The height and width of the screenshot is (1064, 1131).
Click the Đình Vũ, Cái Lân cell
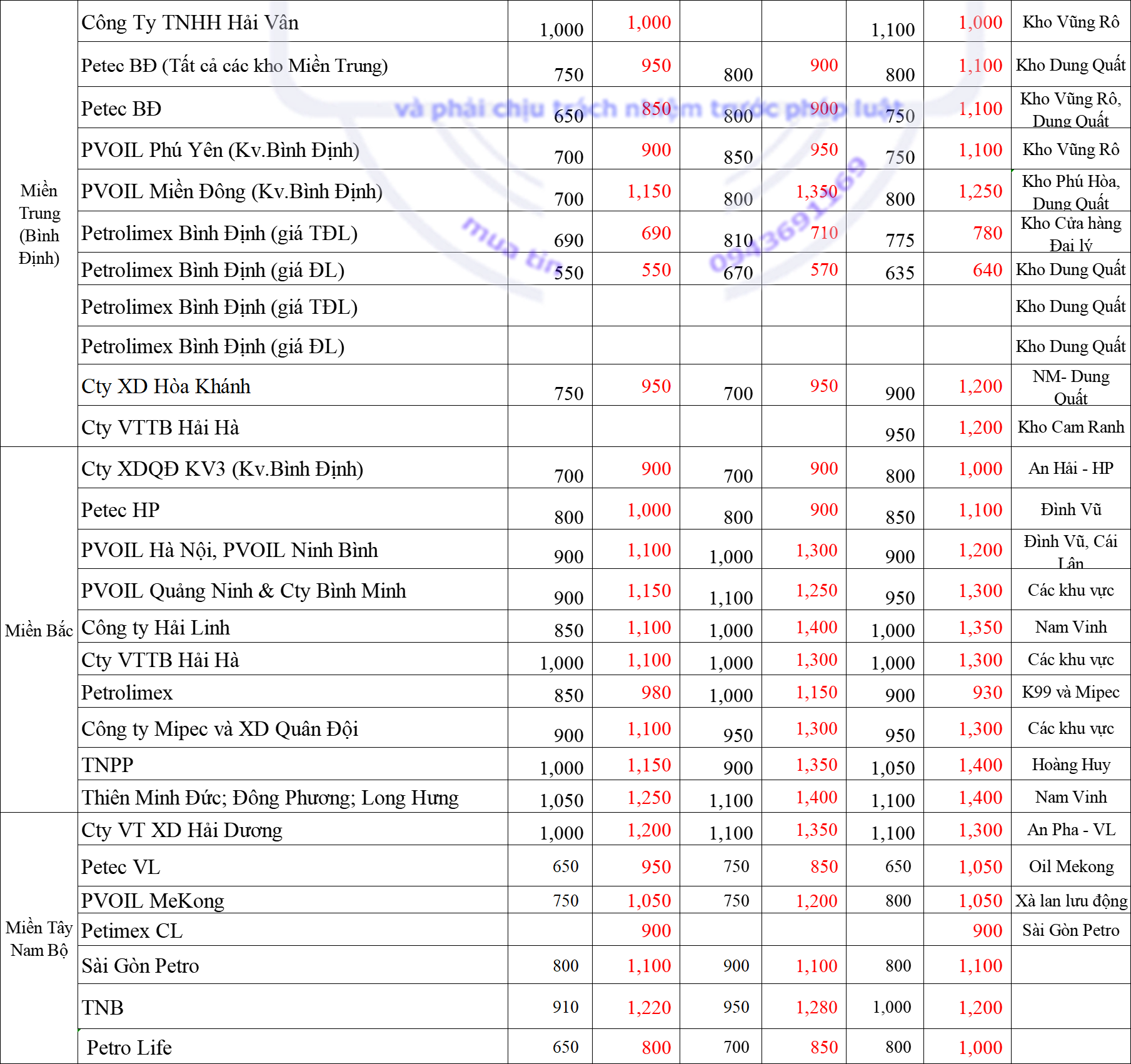tap(1071, 550)
